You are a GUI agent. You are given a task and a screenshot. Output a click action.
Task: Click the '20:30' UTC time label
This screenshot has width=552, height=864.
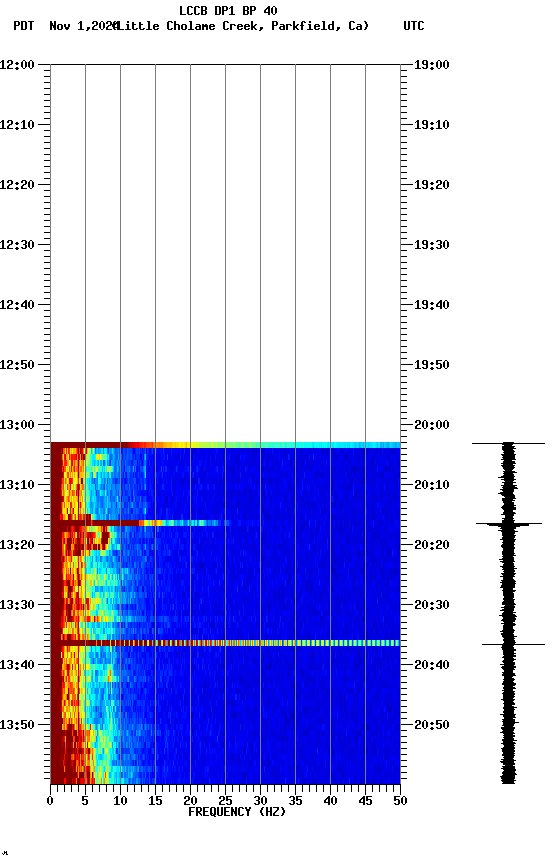pos(432,606)
